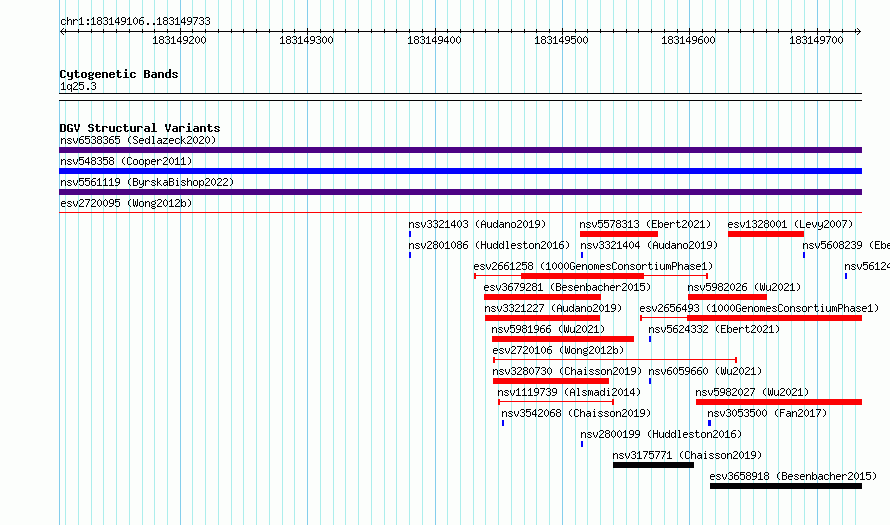Screen dimensions: 890x525
Task: Open the nsv1119739 (Alsmadi2014) label
Action: pos(569,392)
